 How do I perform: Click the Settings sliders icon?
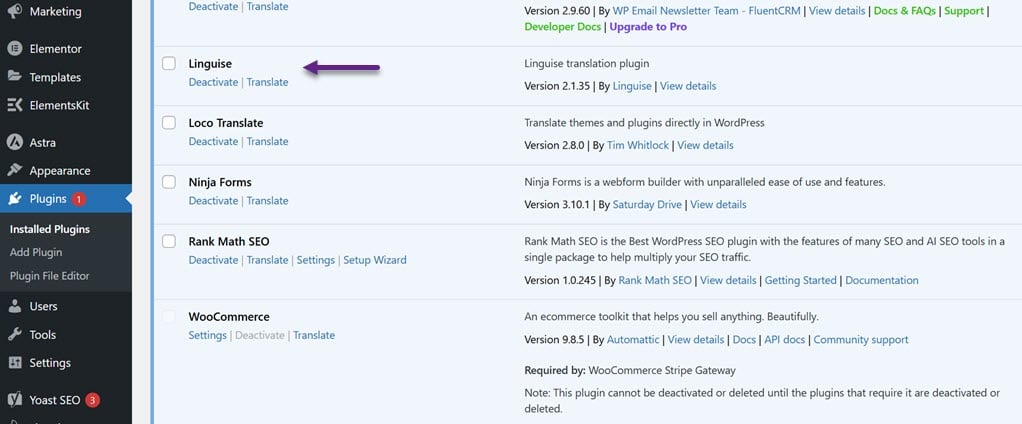pos(14,363)
